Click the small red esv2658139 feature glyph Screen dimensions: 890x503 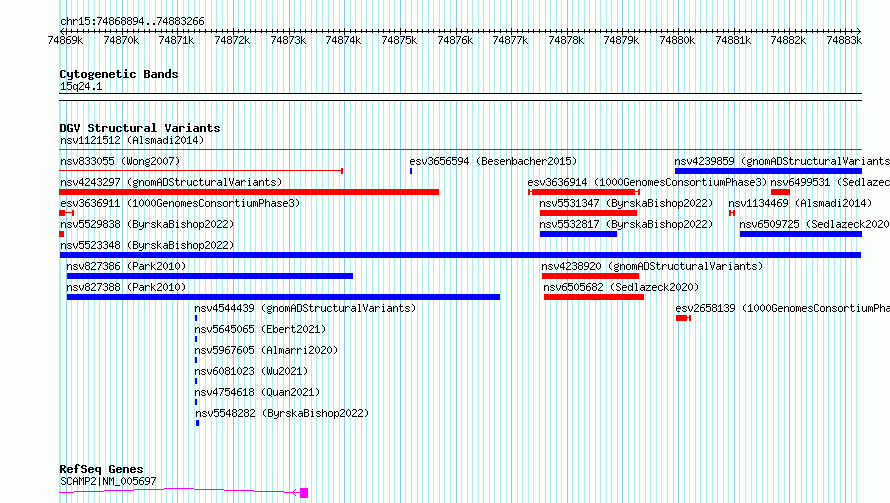tap(683, 318)
